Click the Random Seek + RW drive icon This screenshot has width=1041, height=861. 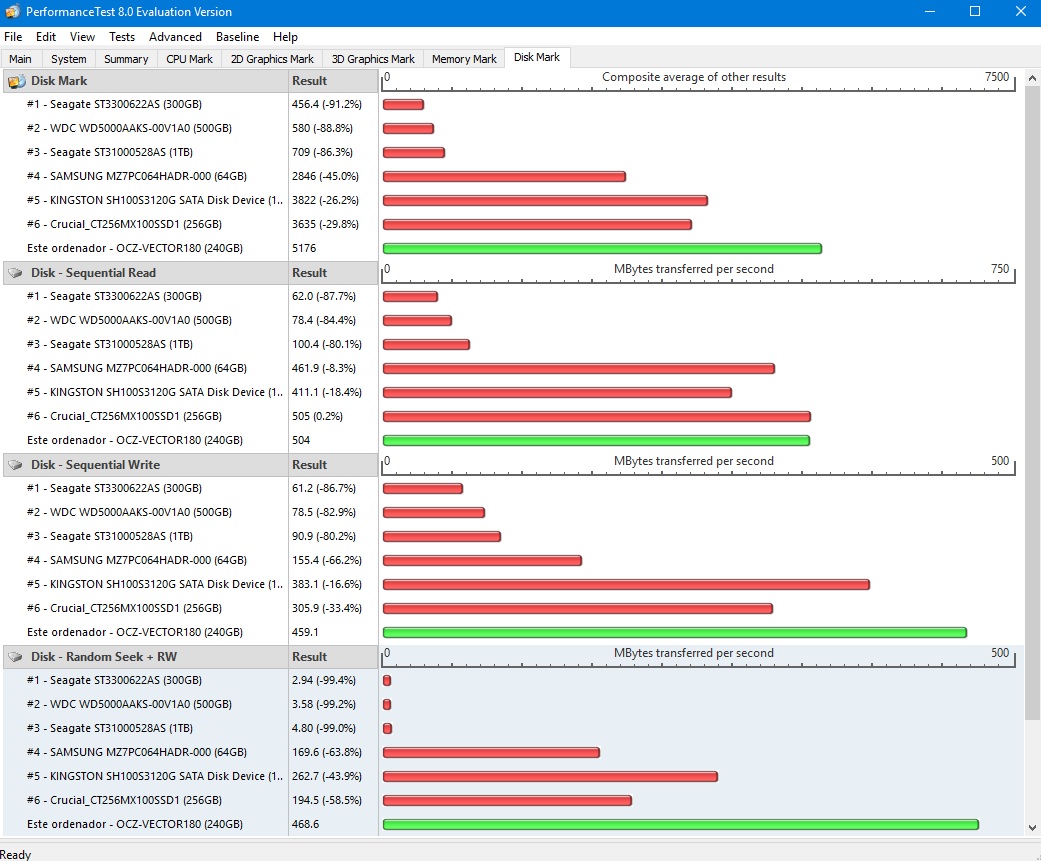tap(16, 657)
